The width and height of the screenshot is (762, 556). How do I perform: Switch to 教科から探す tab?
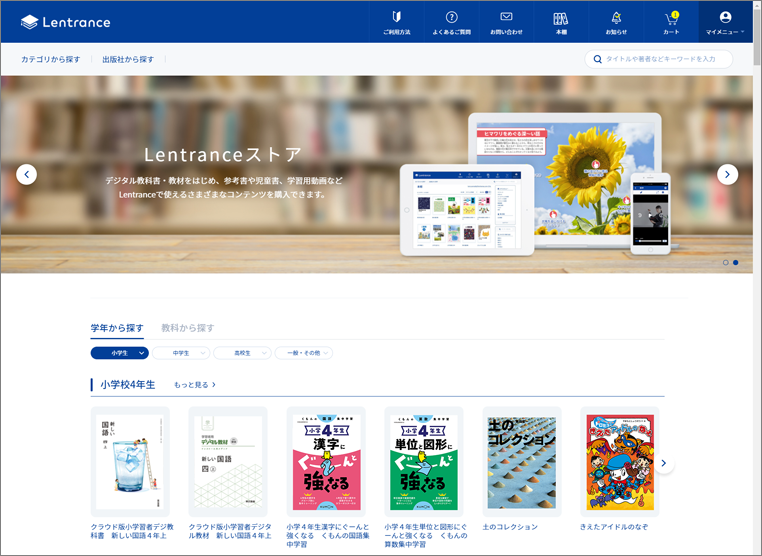[x=188, y=328]
